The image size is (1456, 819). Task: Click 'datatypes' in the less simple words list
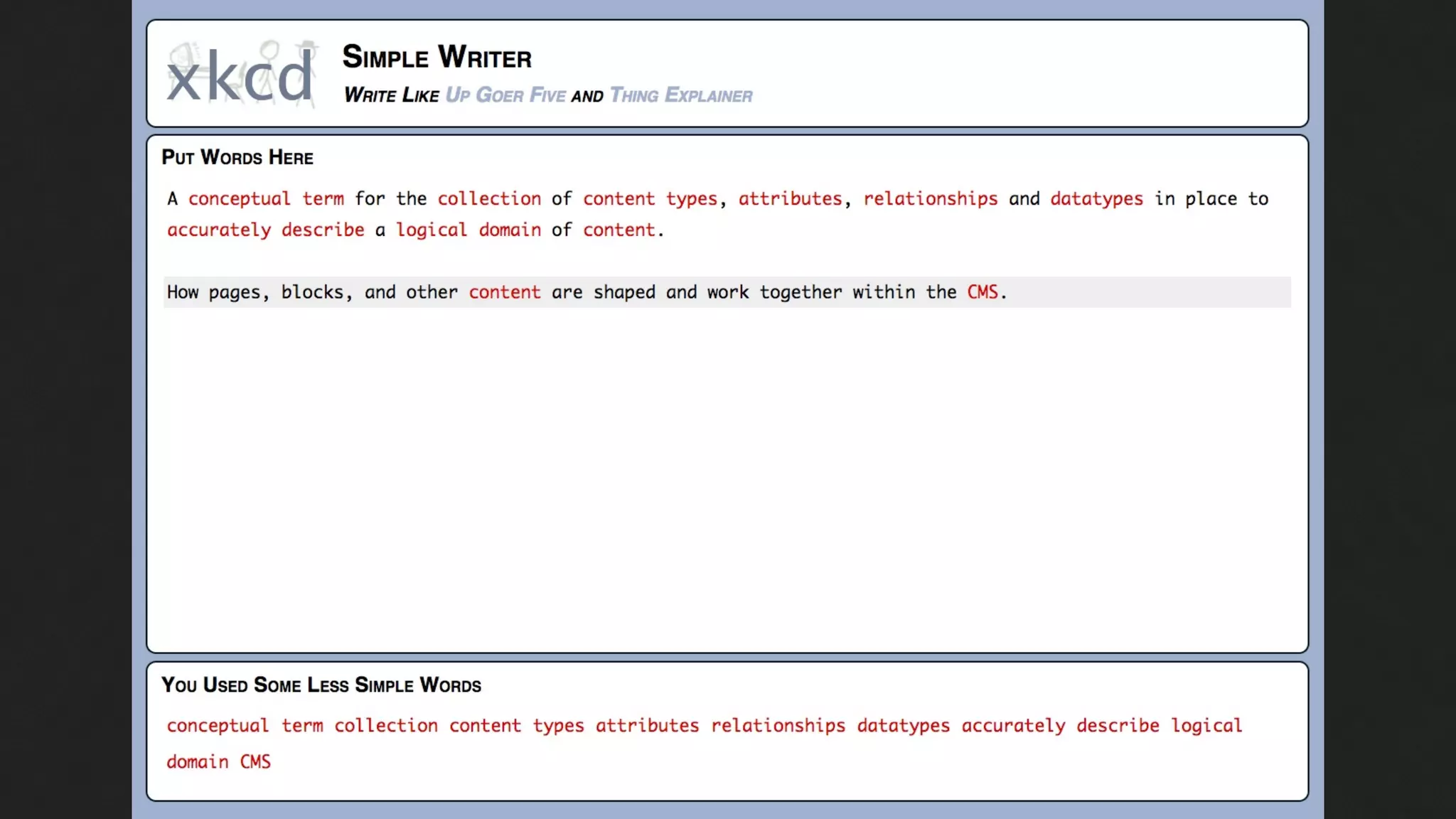coord(903,726)
